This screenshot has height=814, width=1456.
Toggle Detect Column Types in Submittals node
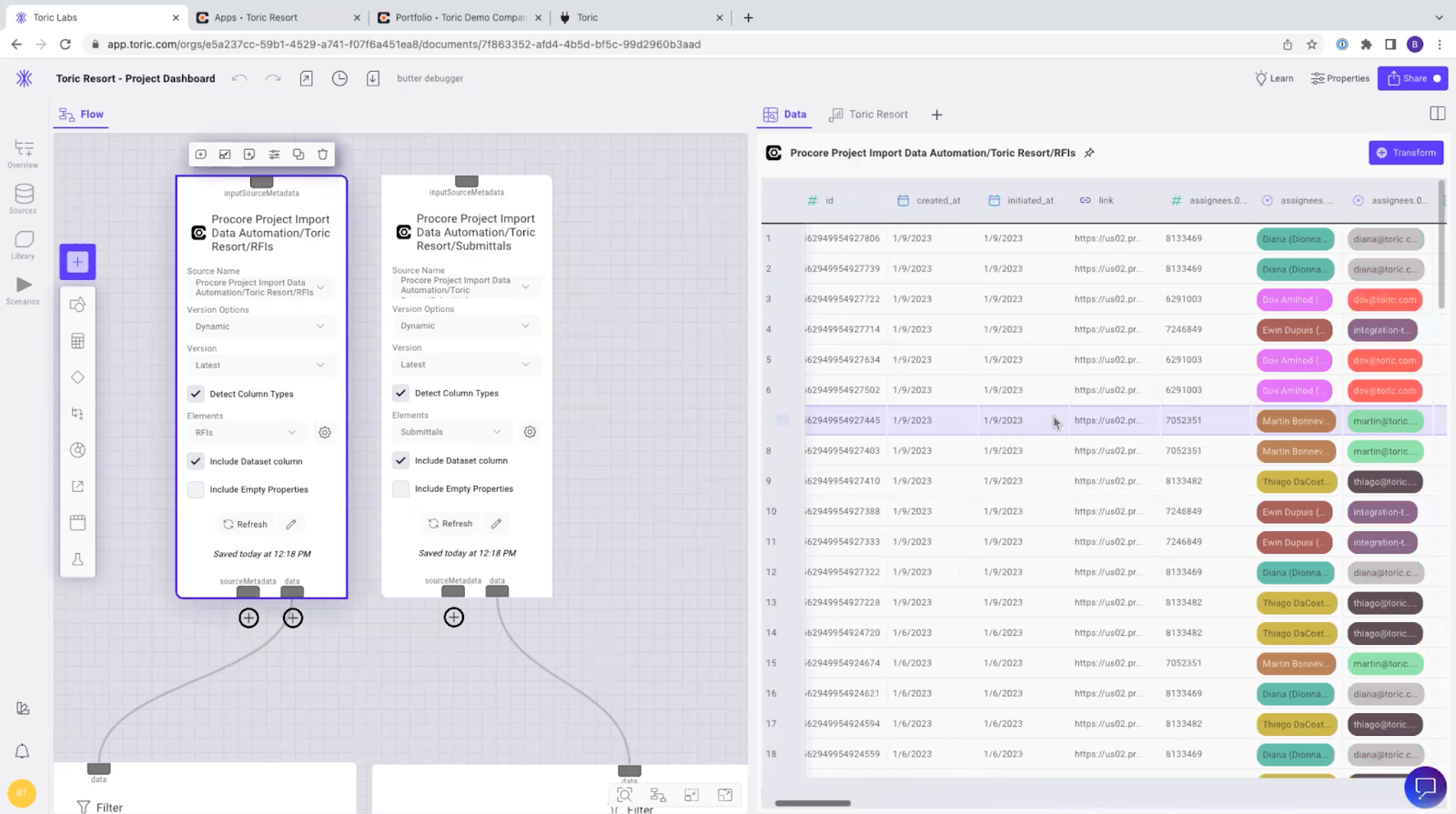pos(400,393)
